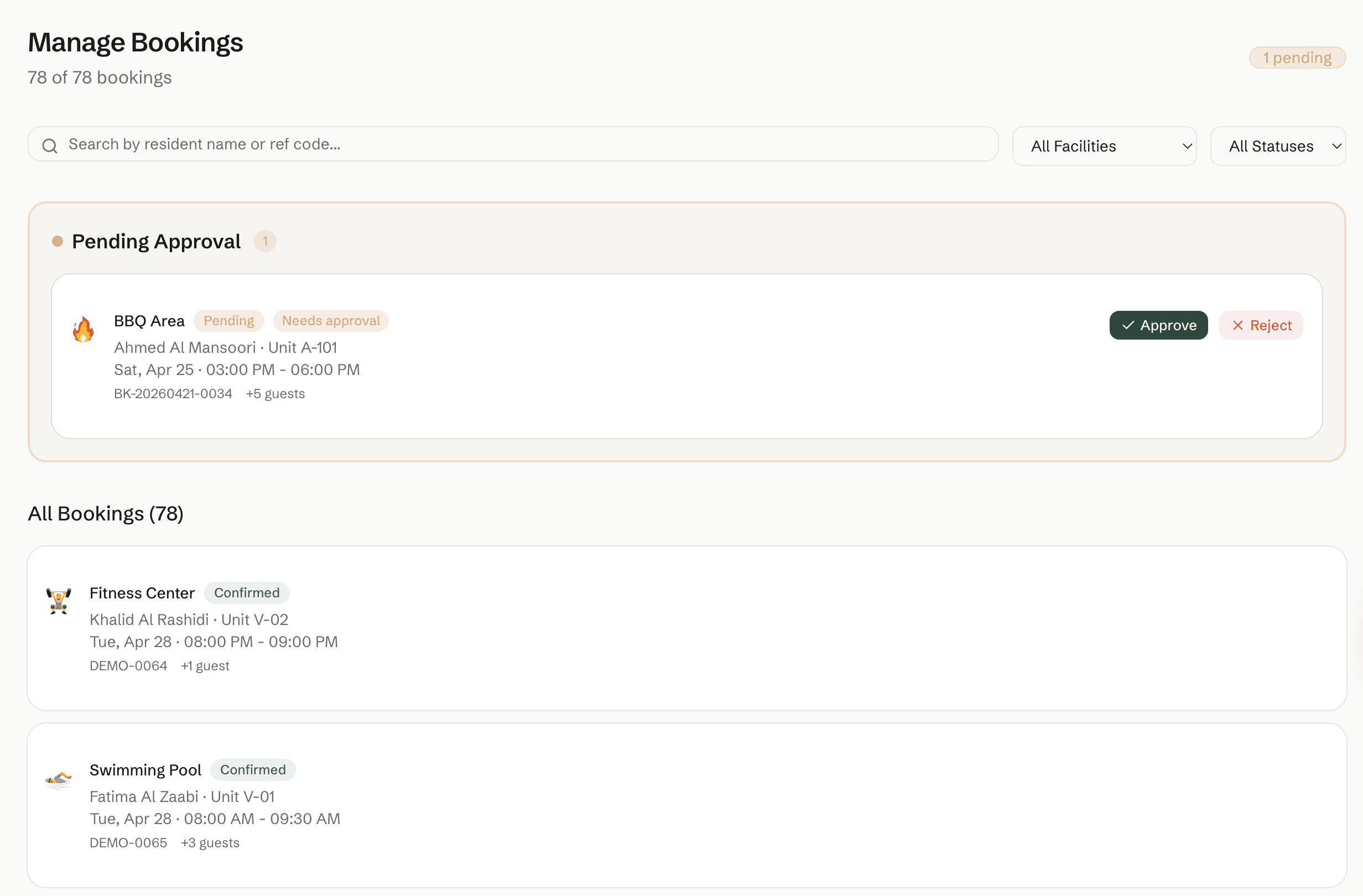The height and width of the screenshot is (896, 1363).
Task: Click Ahmed Al Mansoori · Unit A-101
Action: (x=226, y=347)
